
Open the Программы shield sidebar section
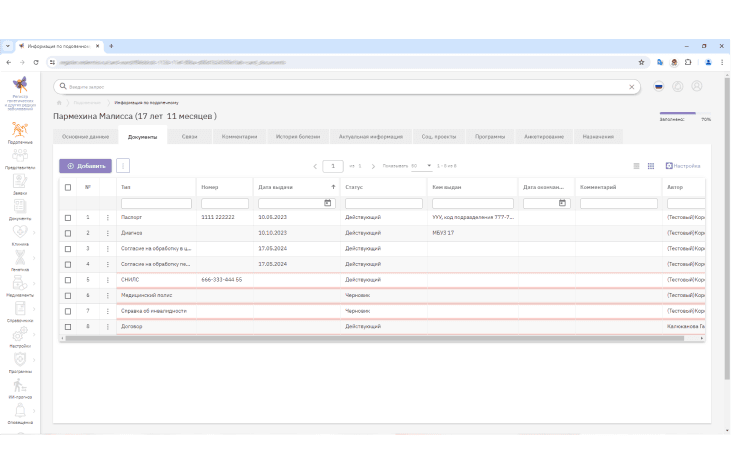click(x=20, y=363)
